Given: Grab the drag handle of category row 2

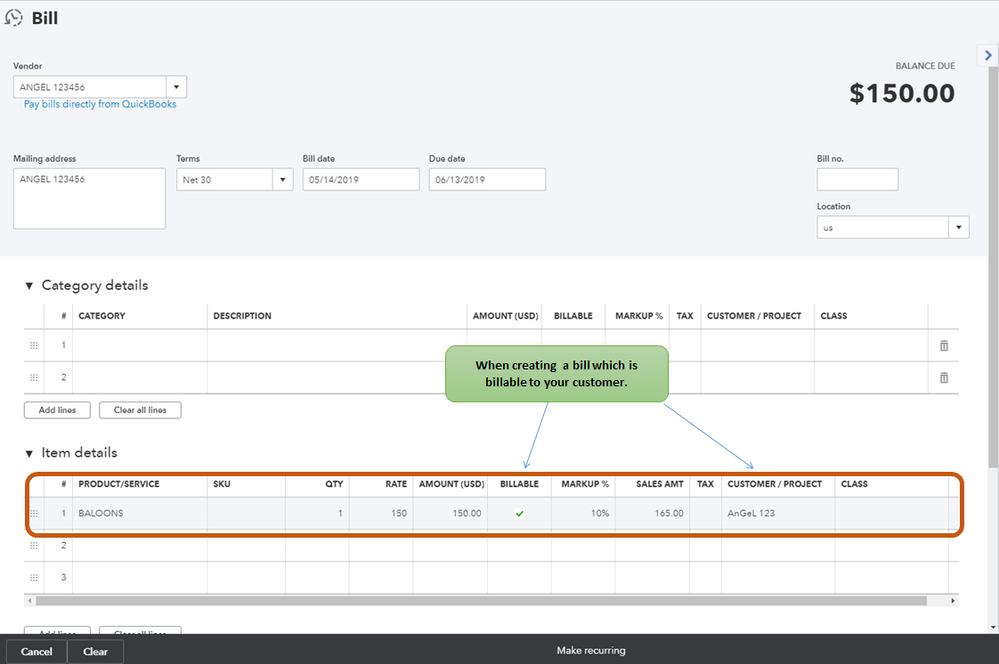Looking at the screenshot, I should pos(34,377).
